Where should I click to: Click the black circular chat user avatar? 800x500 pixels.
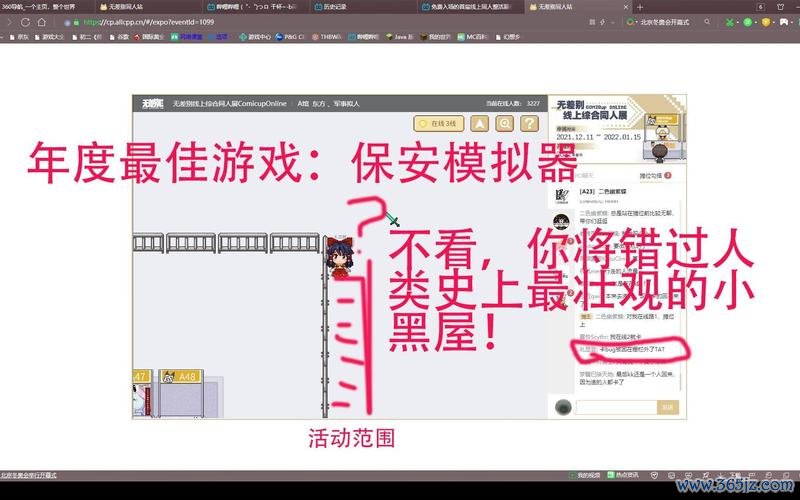coord(561,222)
